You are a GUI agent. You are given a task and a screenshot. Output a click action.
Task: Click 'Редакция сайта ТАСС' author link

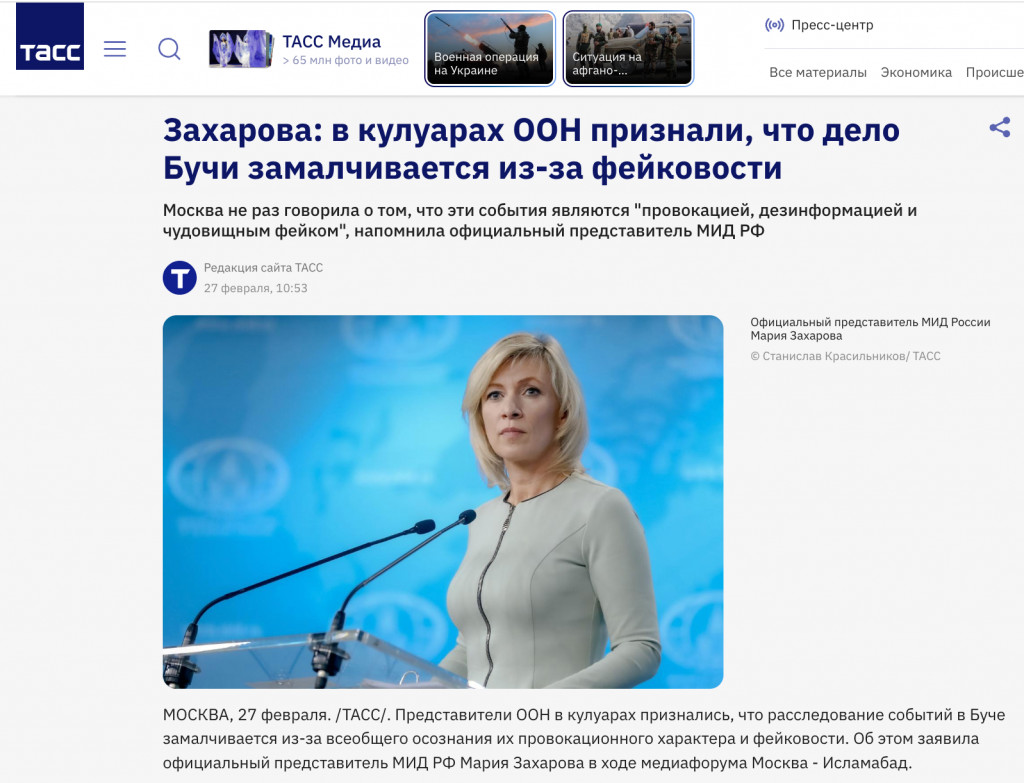263,268
